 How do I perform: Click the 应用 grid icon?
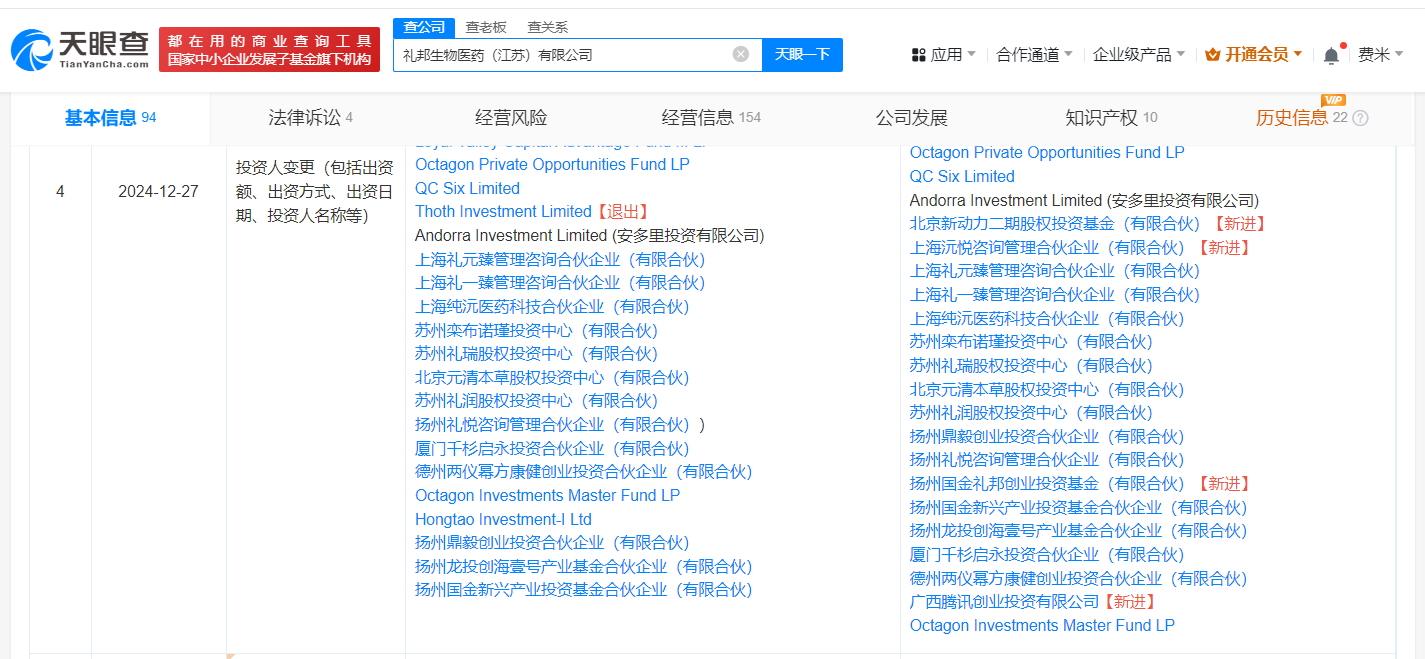[x=918, y=55]
